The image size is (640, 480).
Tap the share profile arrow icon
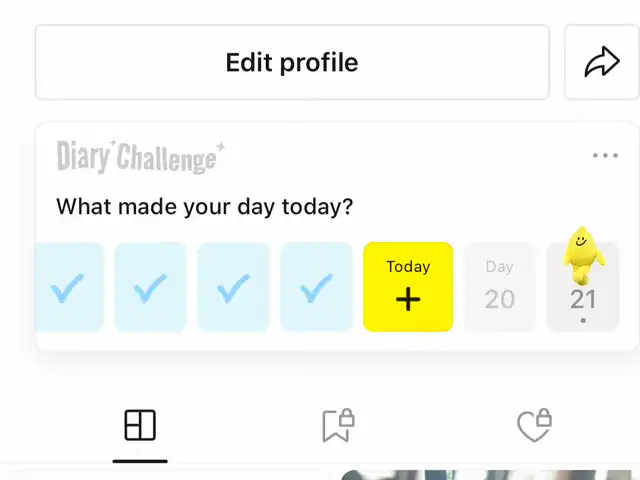coord(602,62)
